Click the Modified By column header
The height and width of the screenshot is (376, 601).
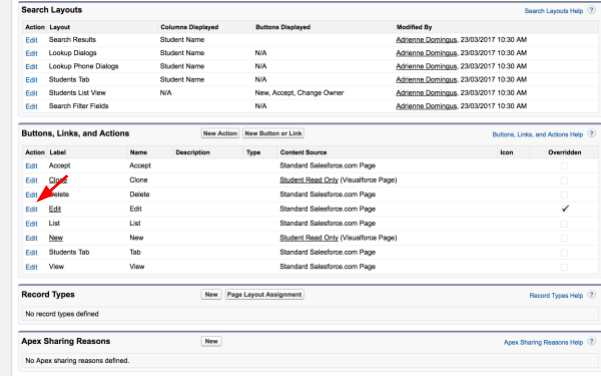(x=414, y=27)
